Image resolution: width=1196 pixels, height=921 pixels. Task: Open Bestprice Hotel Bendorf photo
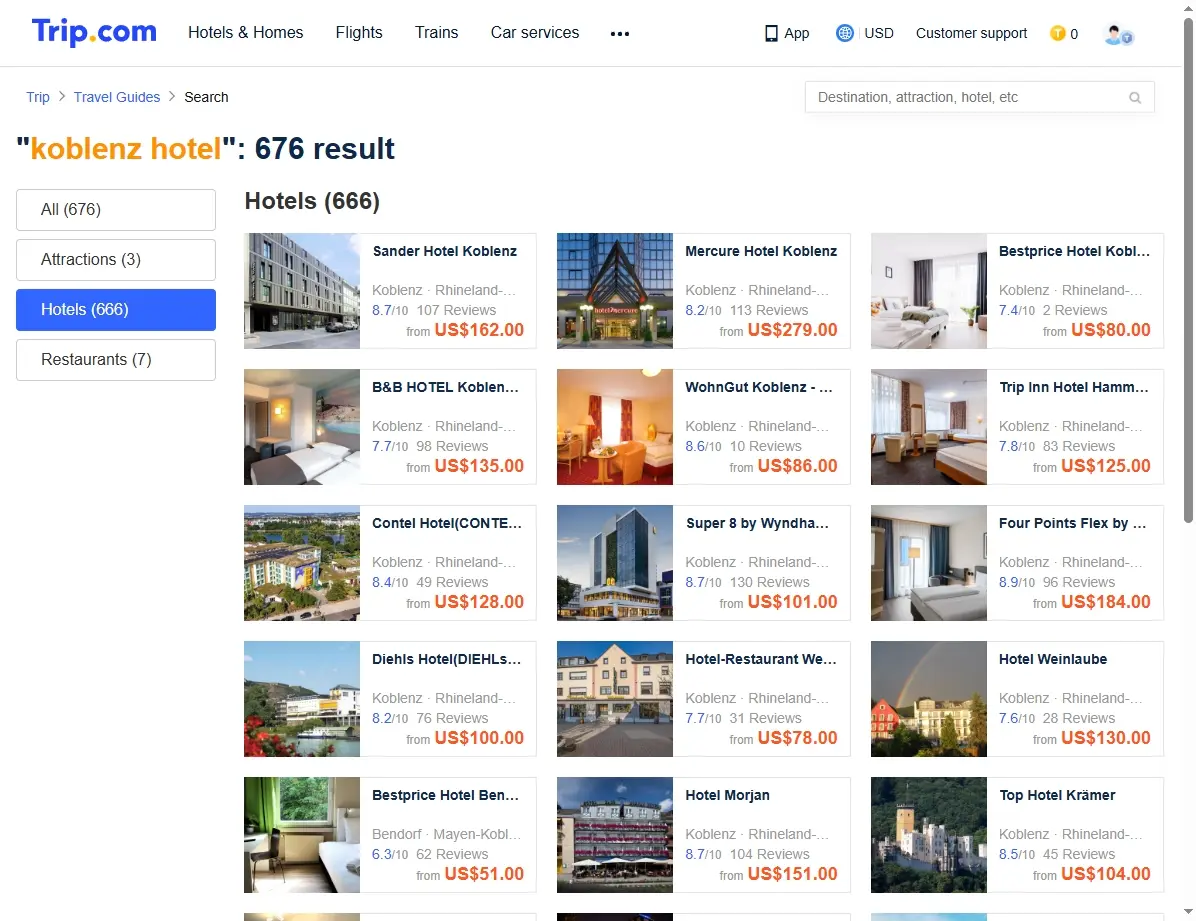coord(302,835)
